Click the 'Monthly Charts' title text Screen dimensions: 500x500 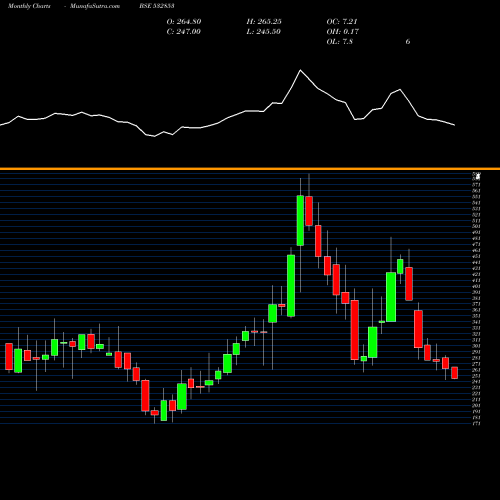pos(29,6)
